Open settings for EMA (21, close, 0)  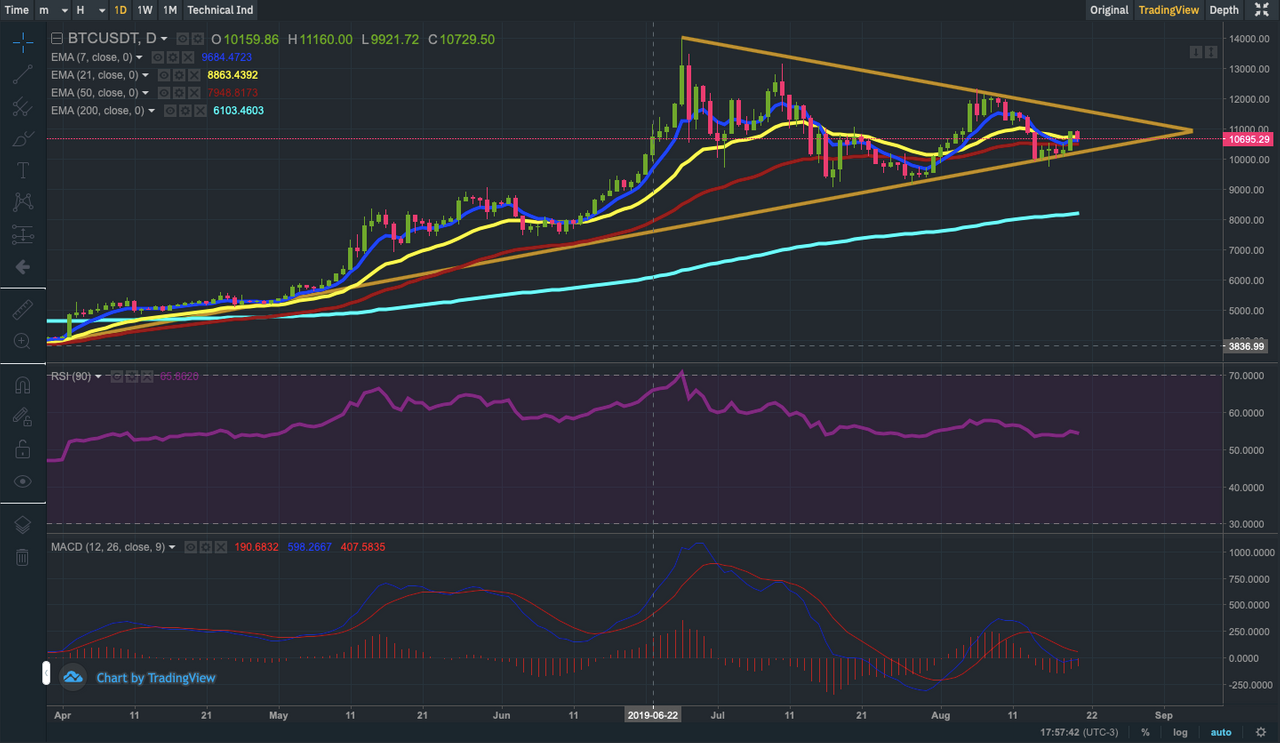click(179, 75)
